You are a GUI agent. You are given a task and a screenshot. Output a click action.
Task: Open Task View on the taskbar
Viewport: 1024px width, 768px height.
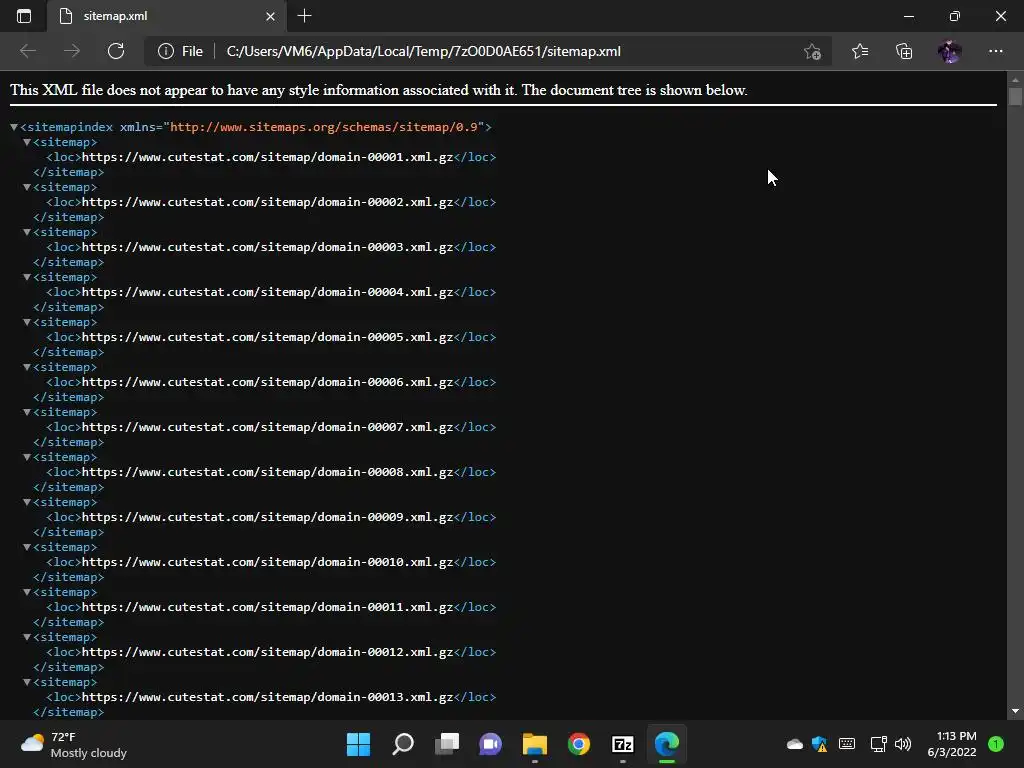pyautogui.click(x=447, y=744)
